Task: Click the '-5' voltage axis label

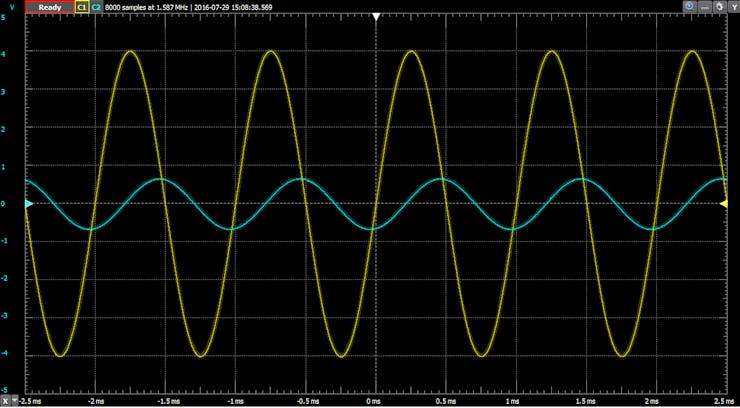Action: point(3,390)
